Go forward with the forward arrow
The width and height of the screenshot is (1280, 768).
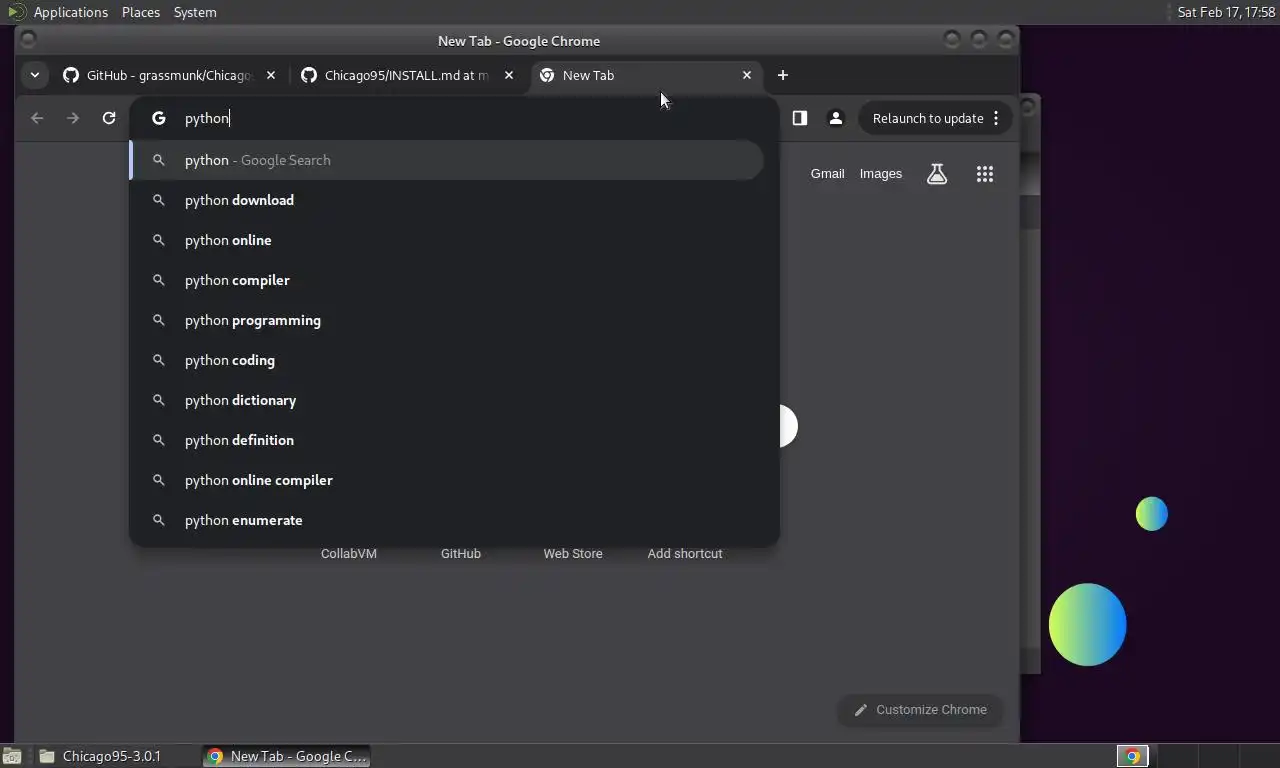(x=73, y=118)
